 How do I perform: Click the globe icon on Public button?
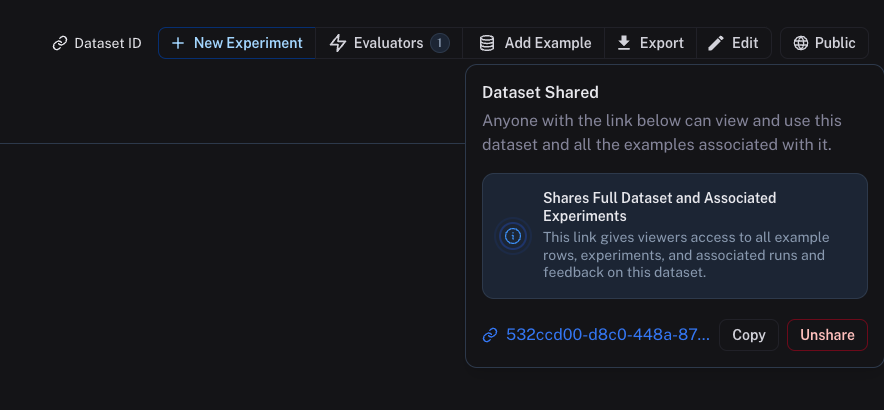tap(801, 43)
